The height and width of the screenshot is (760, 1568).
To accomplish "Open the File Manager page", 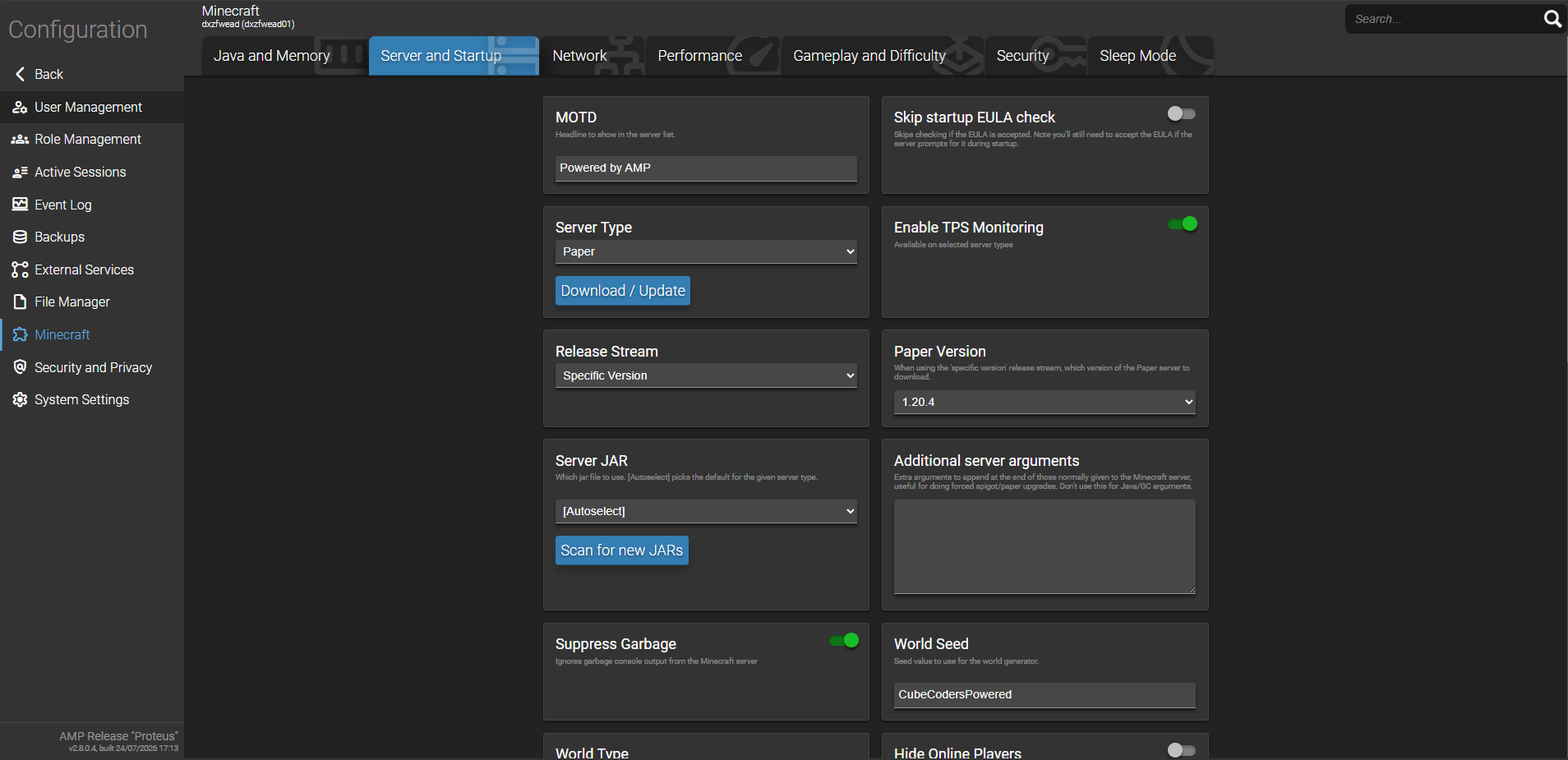I will point(92,302).
